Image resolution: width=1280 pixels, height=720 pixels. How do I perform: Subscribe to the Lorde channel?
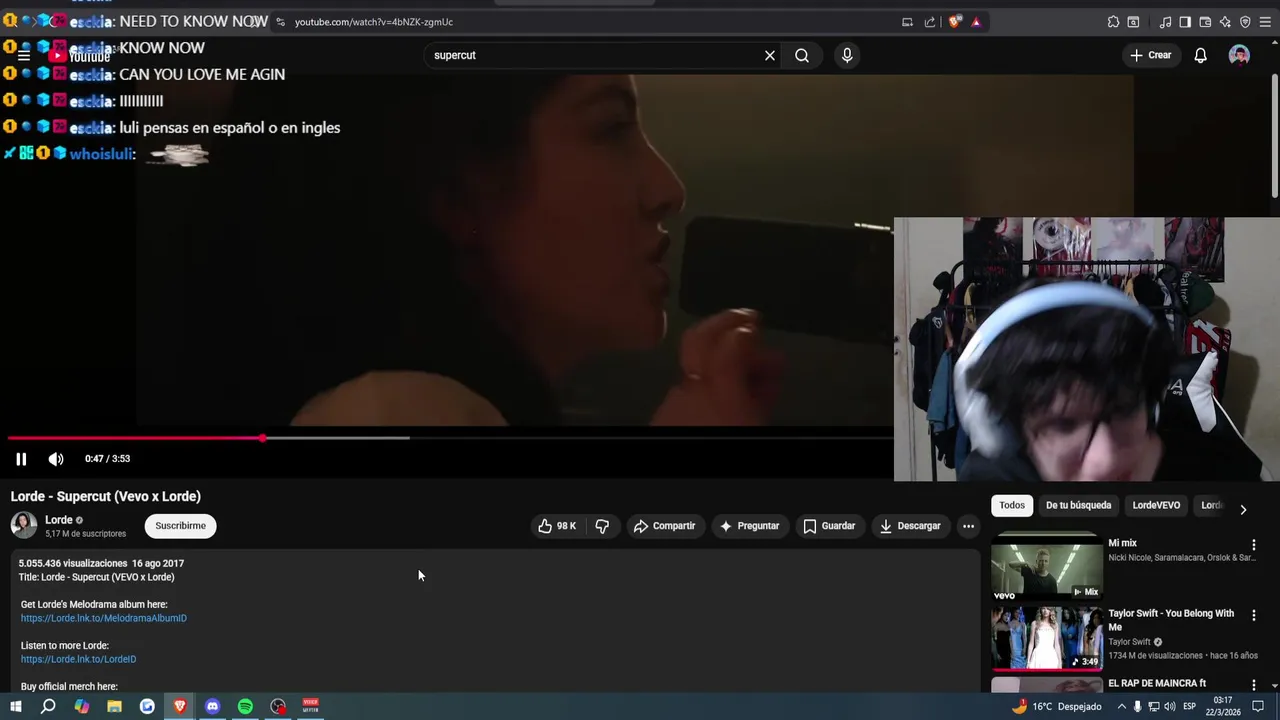pyautogui.click(x=180, y=526)
